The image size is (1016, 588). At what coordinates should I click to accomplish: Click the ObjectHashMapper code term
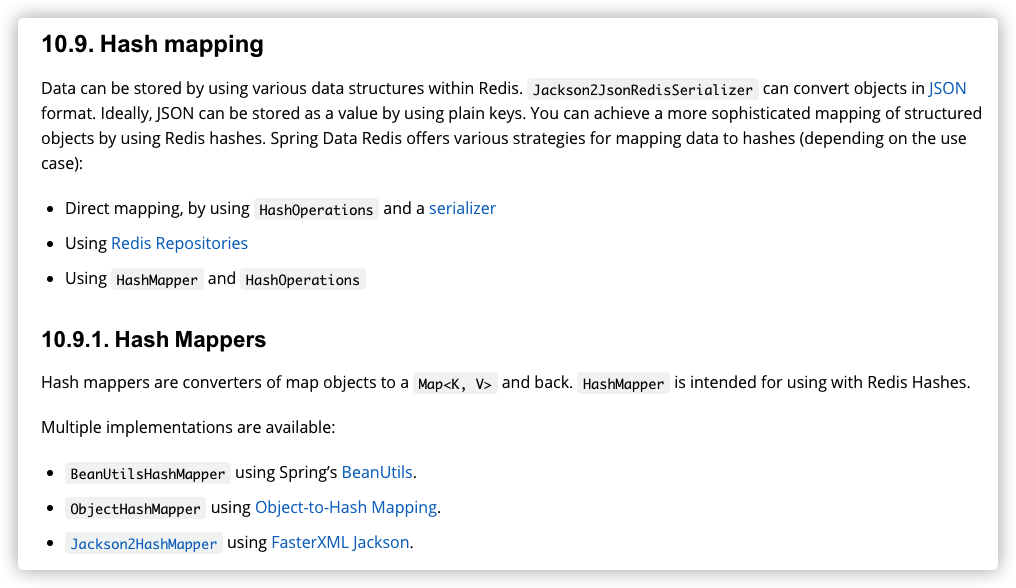(x=135, y=508)
